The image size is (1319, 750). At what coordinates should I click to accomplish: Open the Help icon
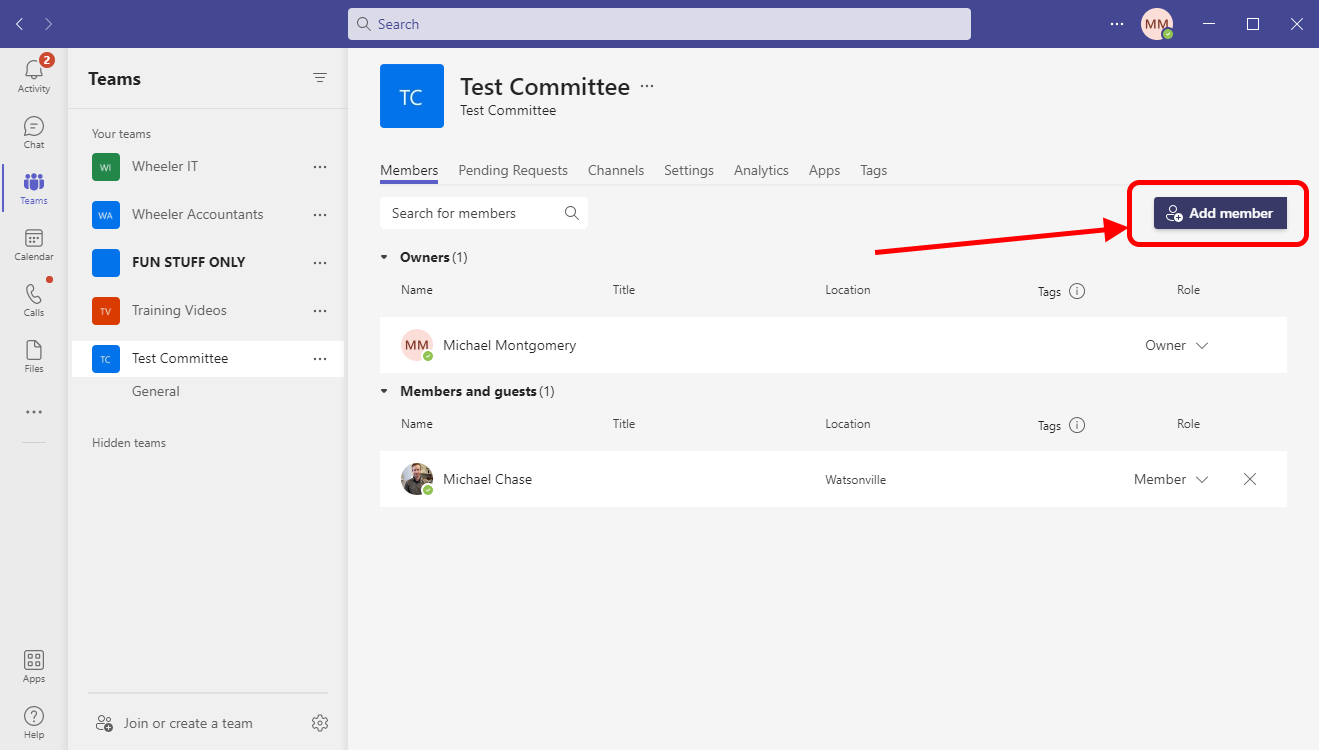(x=34, y=722)
